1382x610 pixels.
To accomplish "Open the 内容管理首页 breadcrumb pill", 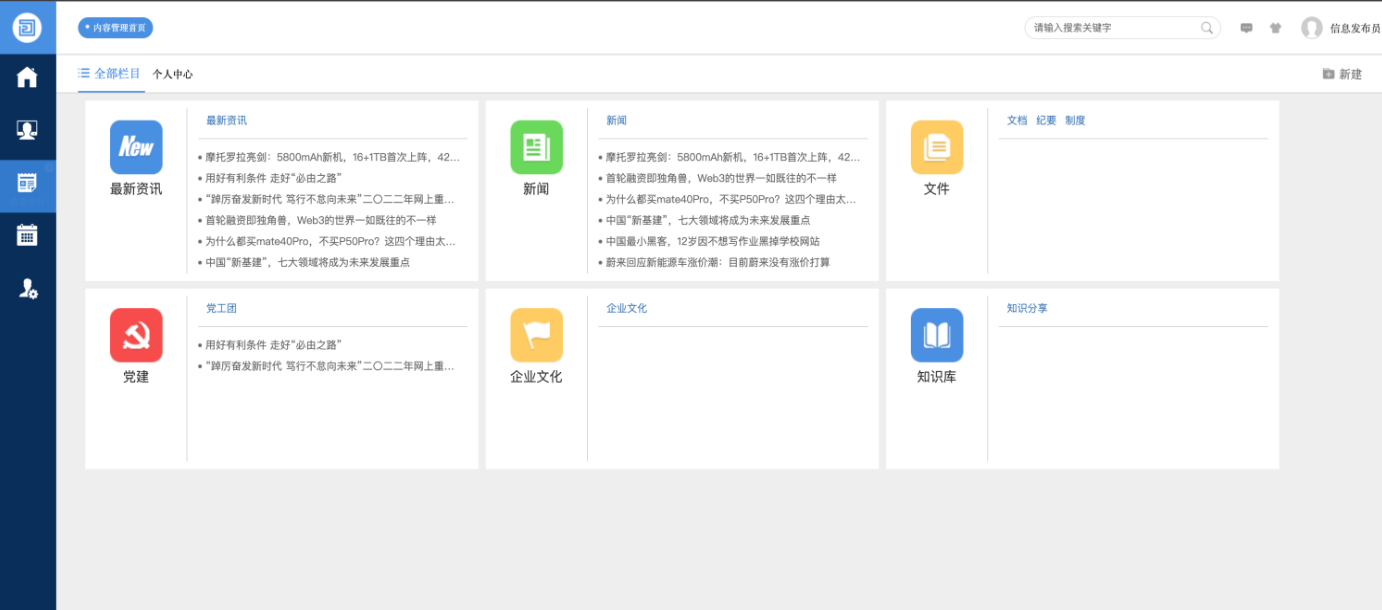I will (116, 28).
